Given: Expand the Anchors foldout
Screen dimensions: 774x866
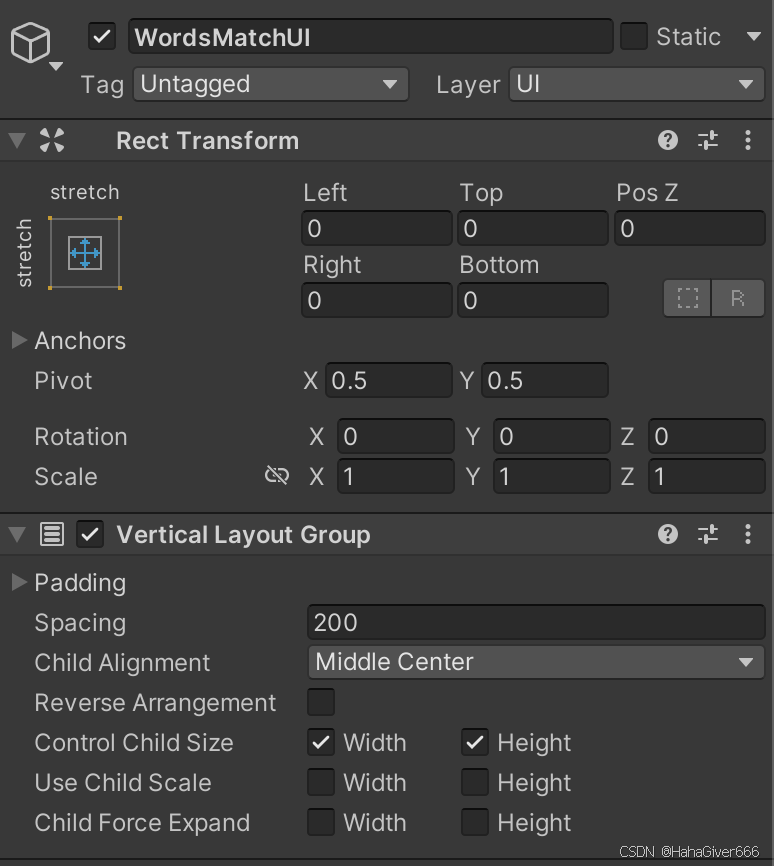Looking at the screenshot, I should [x=19, y=340].
